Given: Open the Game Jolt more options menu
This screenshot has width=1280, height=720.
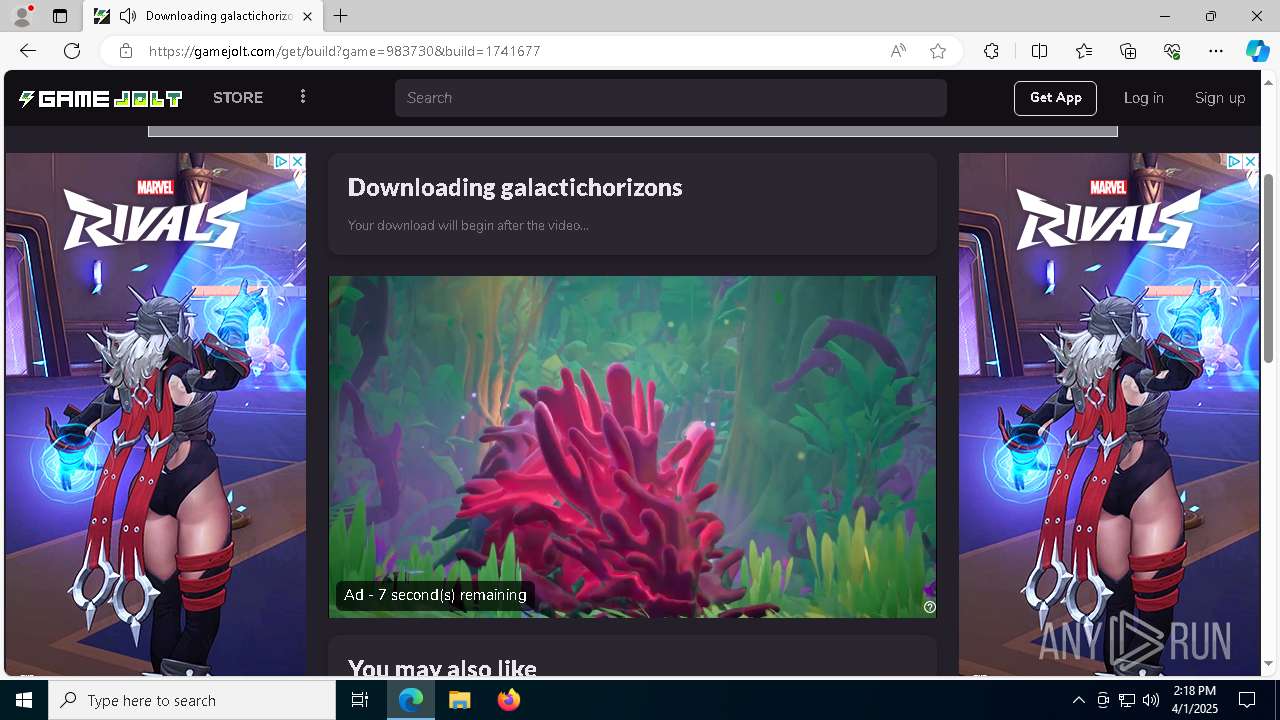Looking at the screenshot, I should 303,97.
